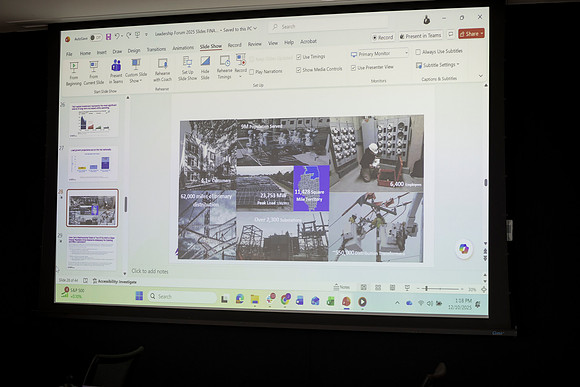The width and height of the screenshot is (580, 387).
Task: Open the Help tab
Action: [289, 43]
